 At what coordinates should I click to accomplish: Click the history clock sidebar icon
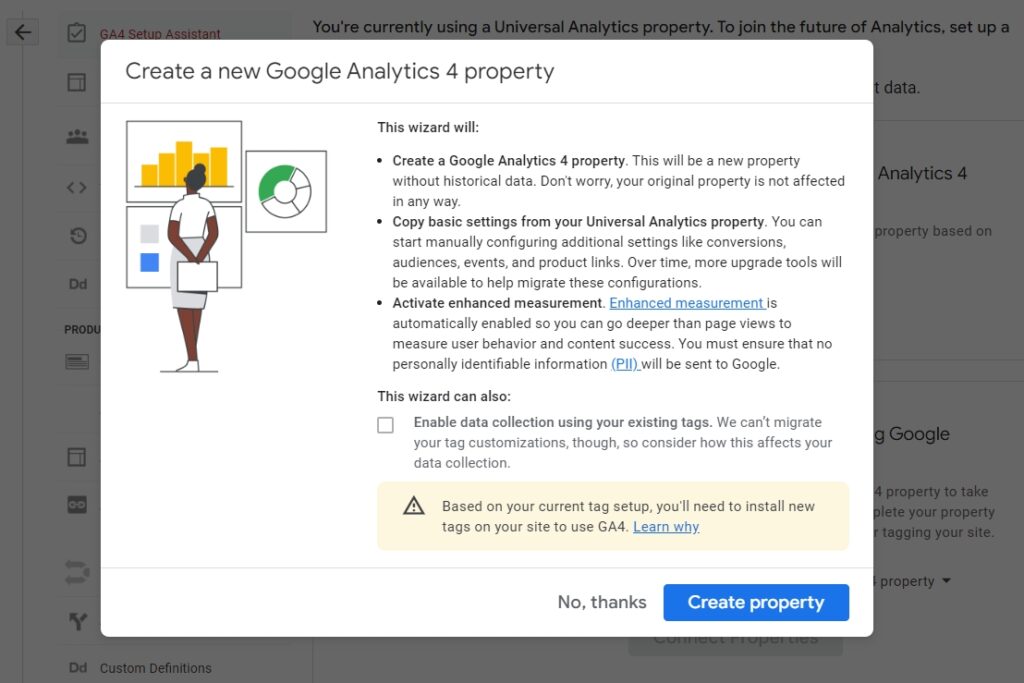(x=77, y=236)
